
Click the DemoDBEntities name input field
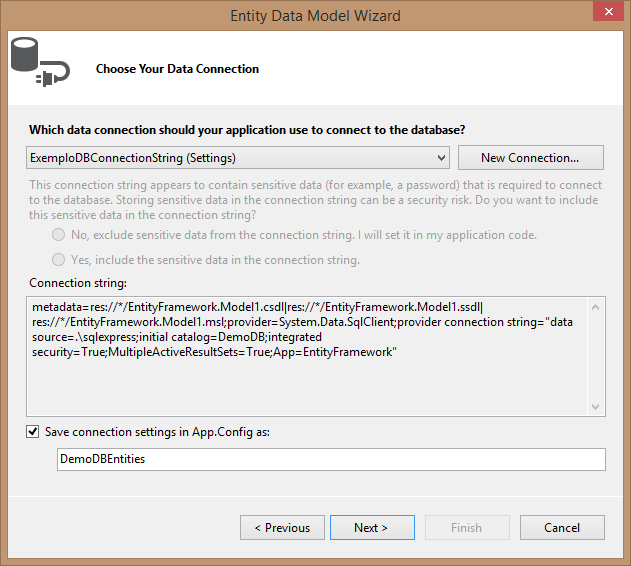click(330, 459)
